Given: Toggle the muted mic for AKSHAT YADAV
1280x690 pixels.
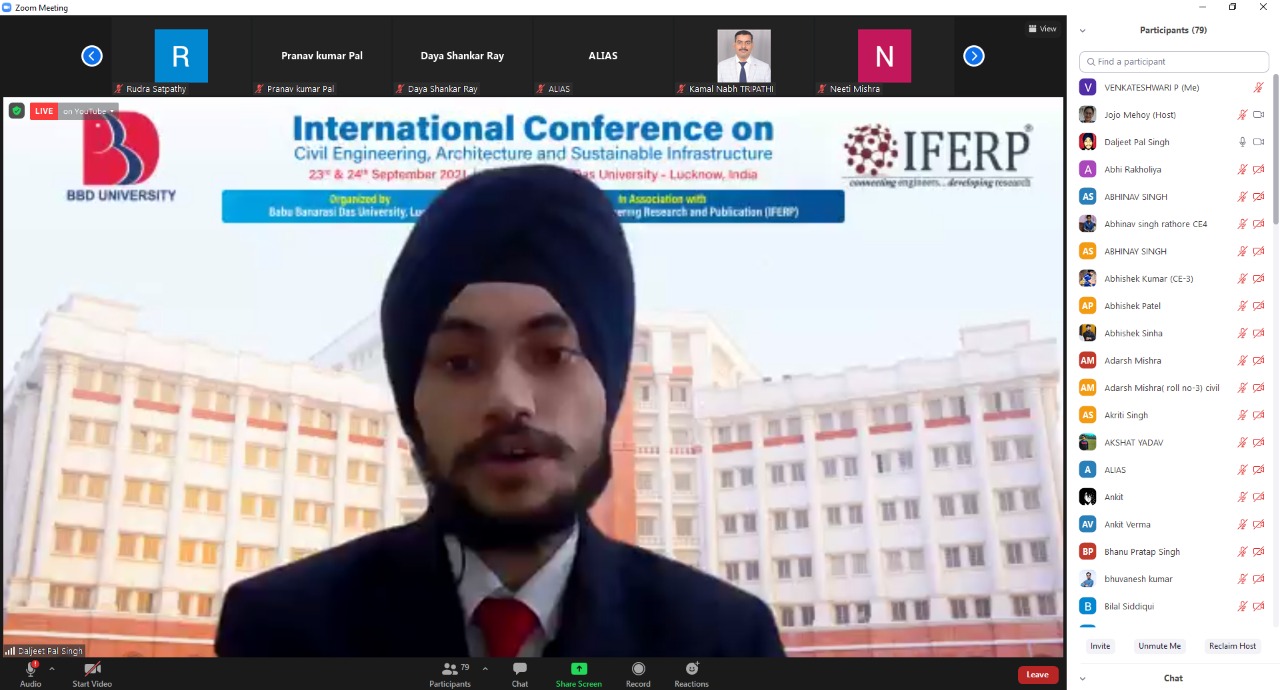Looking at the screenshot, I should pyautogui.click(x=1242, y=442).
